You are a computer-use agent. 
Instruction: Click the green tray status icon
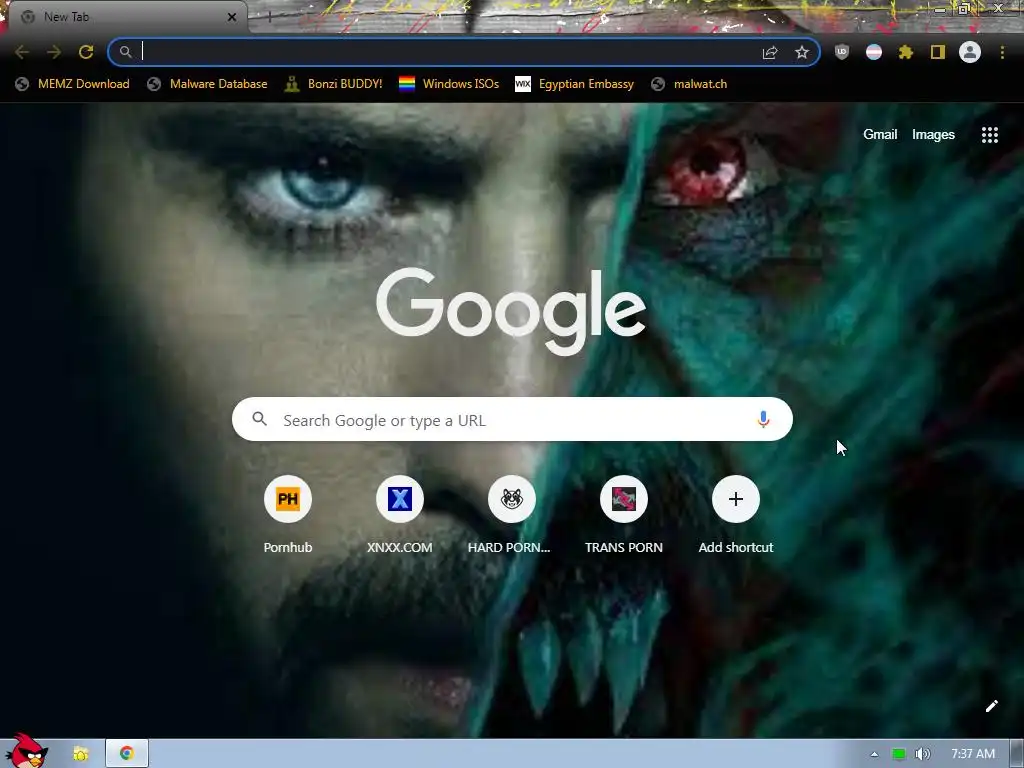coord(899,754)
